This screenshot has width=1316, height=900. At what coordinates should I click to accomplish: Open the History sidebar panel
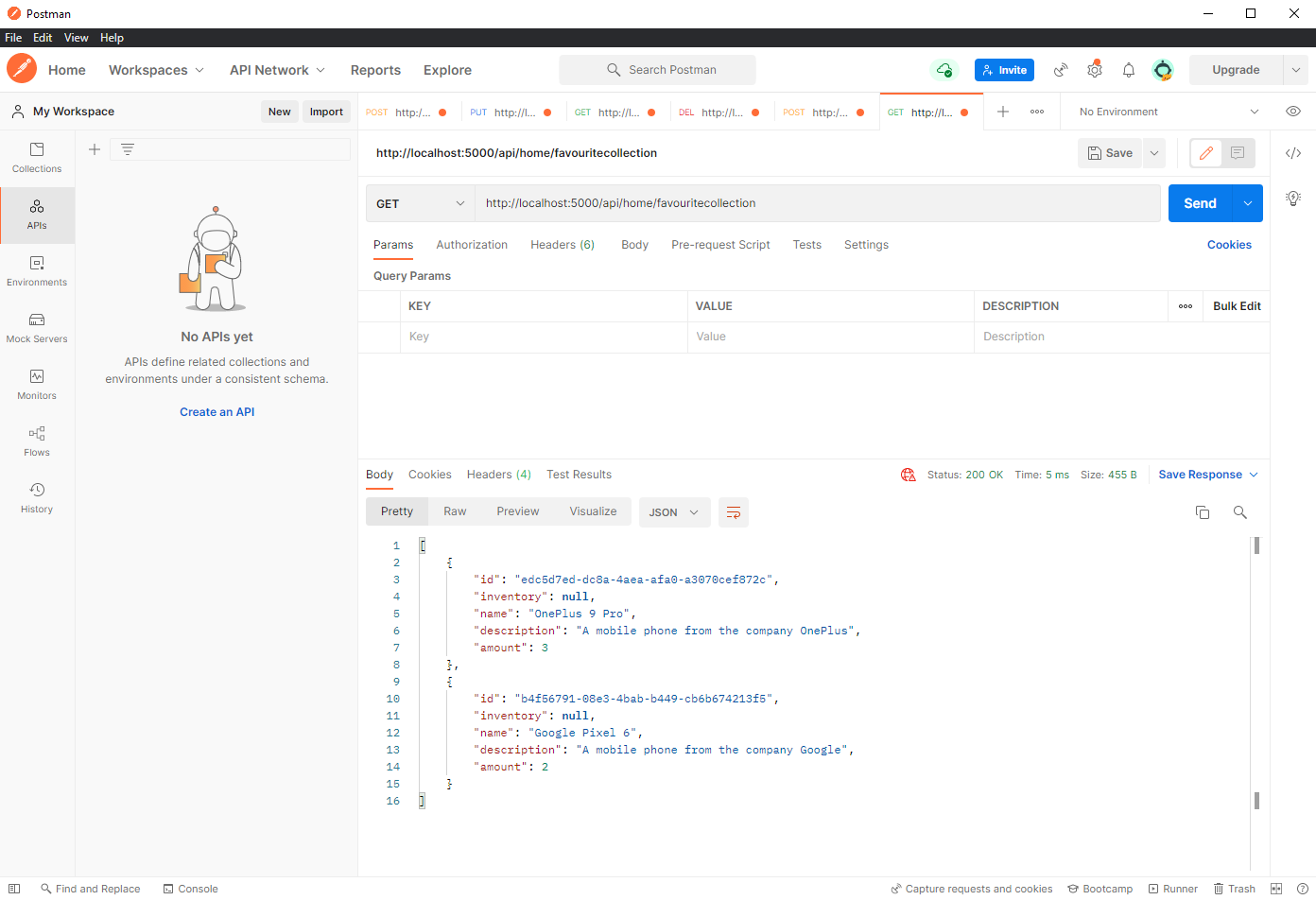37,498
